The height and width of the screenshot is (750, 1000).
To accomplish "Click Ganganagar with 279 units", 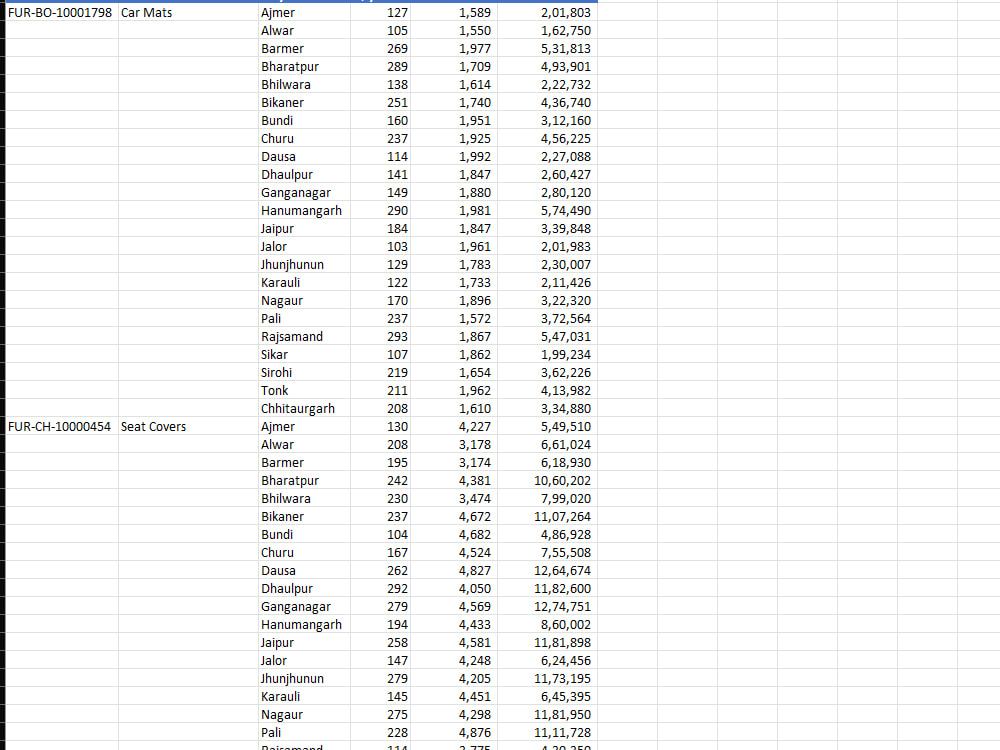I will 304,607.
